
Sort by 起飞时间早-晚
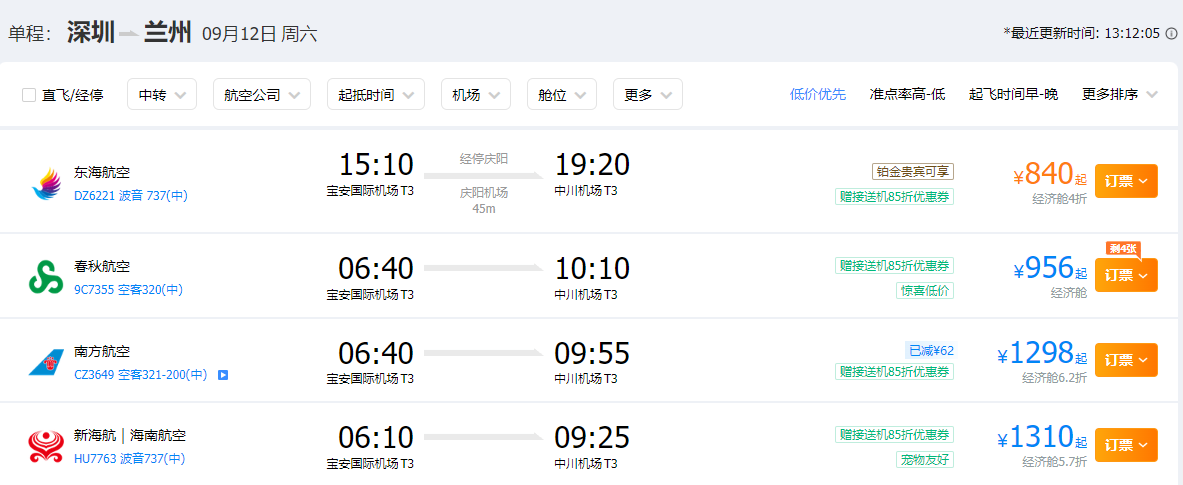coord(1013,94)
